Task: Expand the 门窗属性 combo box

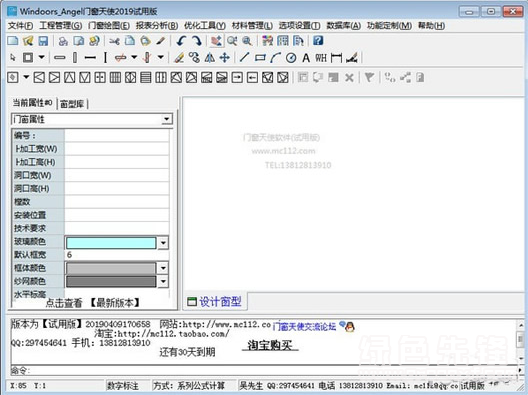Action: coord(166,119)
